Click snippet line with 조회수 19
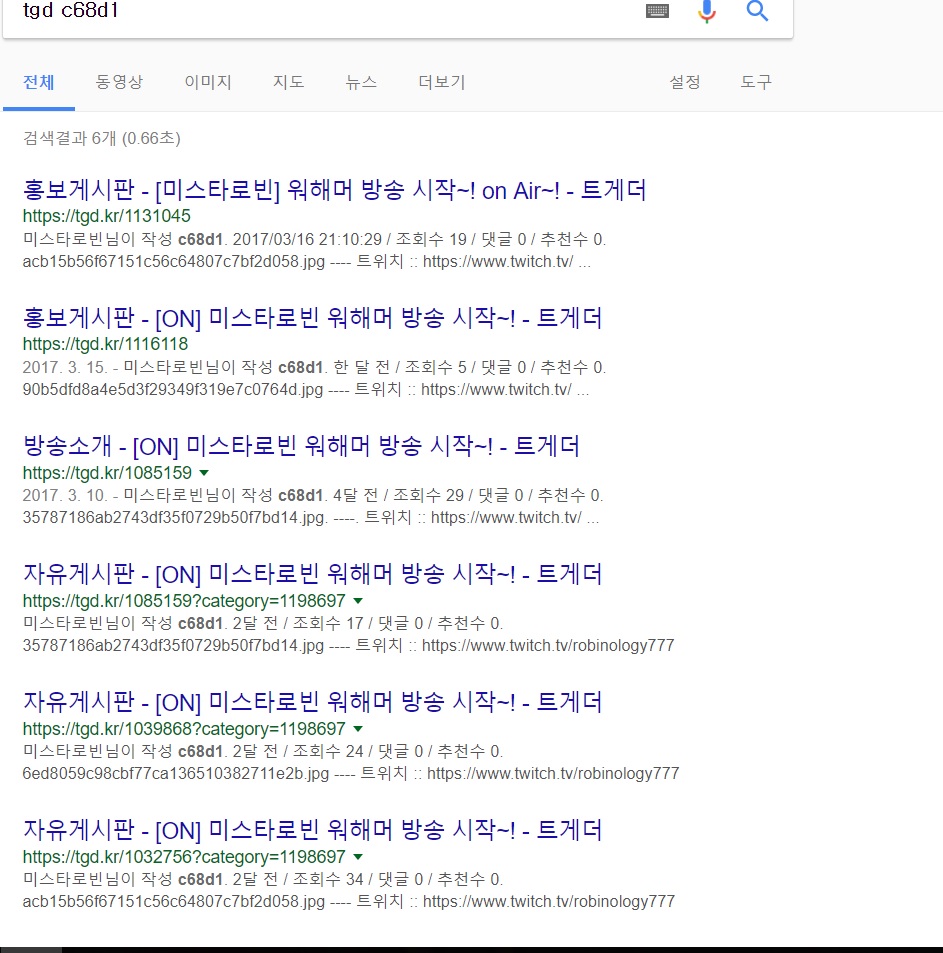943x953 pixels. click(314, 239)
